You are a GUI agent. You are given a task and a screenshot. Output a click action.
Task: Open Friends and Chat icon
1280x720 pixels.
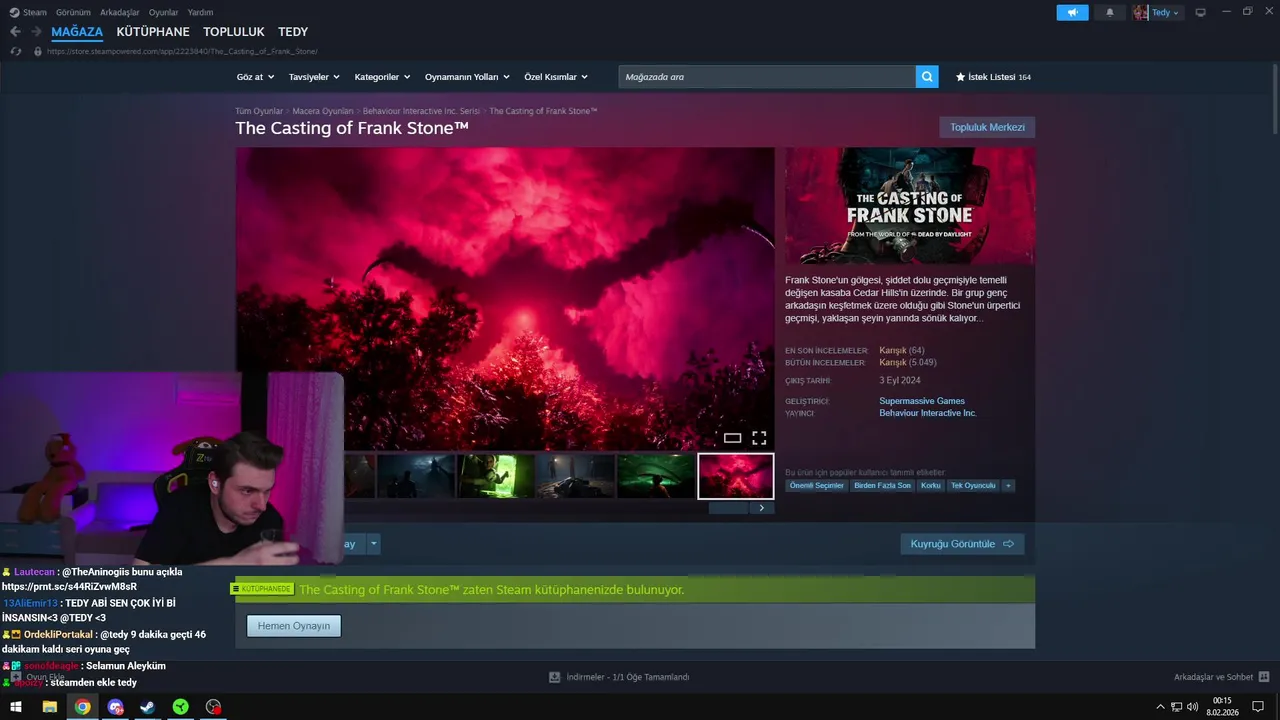1264,677
